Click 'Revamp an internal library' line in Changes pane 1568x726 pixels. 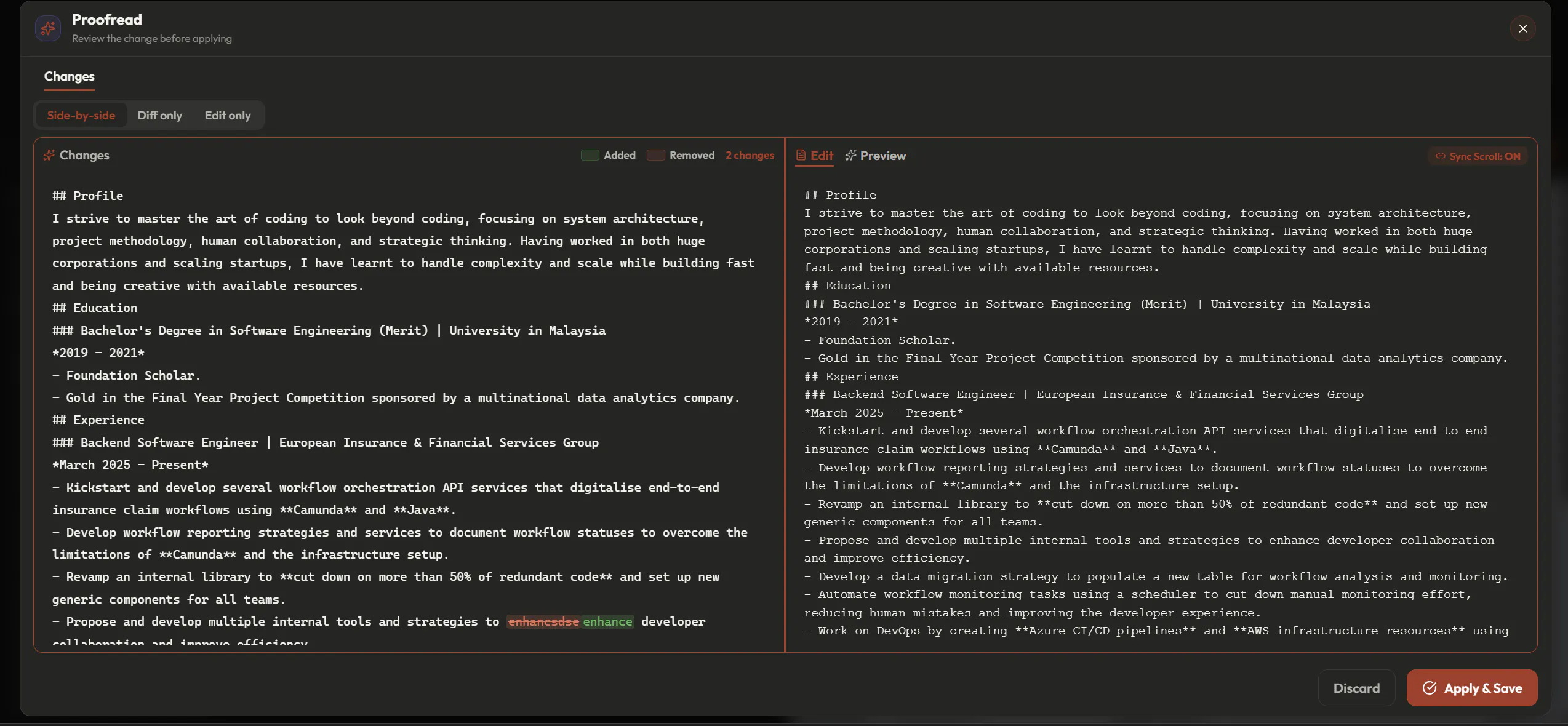click(x=386, y=588)
